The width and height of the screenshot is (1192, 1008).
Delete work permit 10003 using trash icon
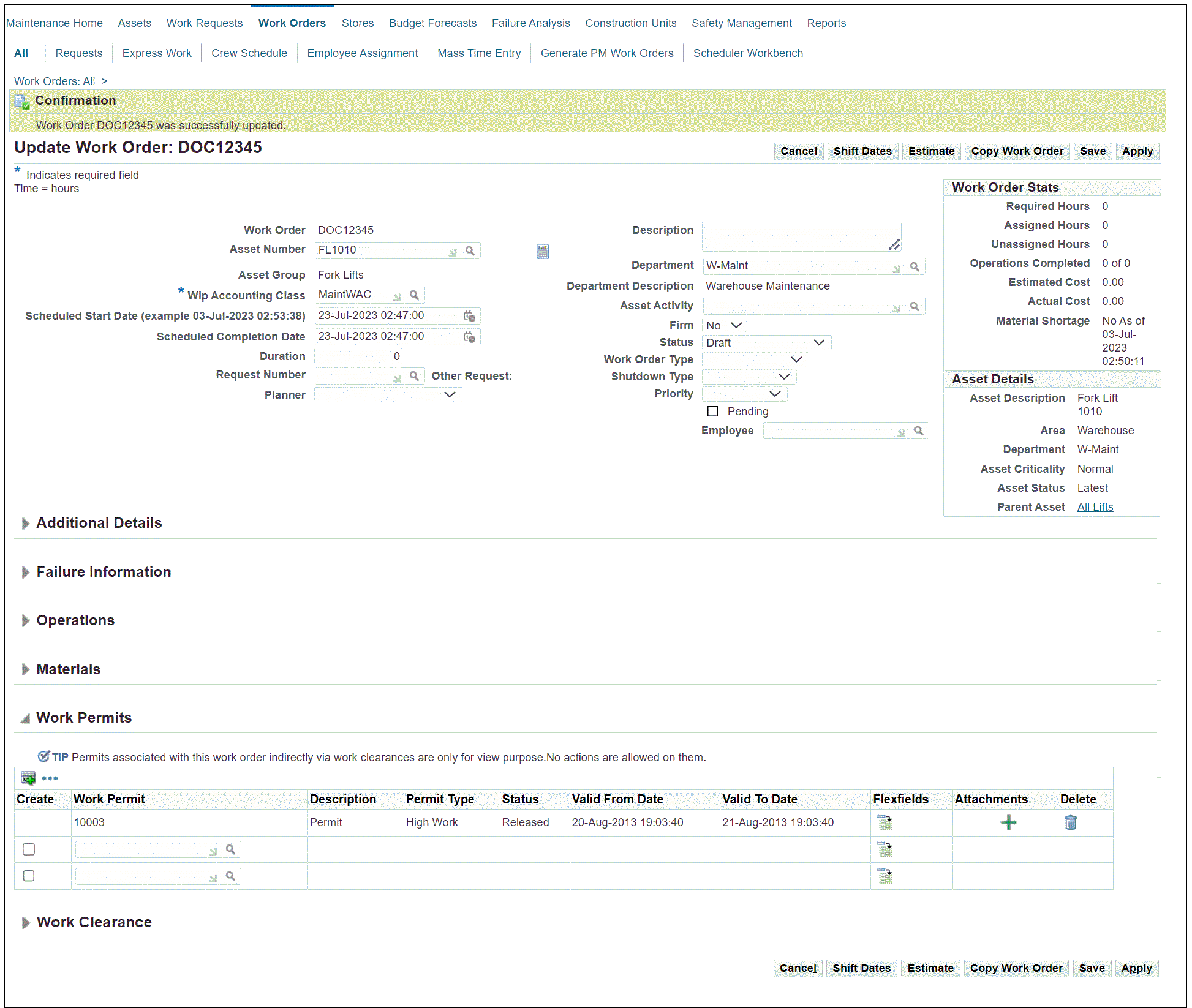point(1070,822)
